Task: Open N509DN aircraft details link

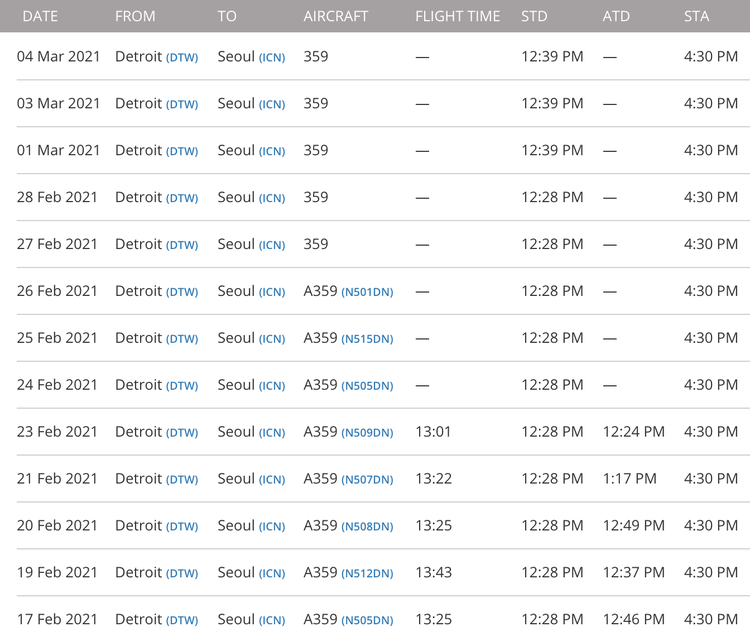Action: 367,433
